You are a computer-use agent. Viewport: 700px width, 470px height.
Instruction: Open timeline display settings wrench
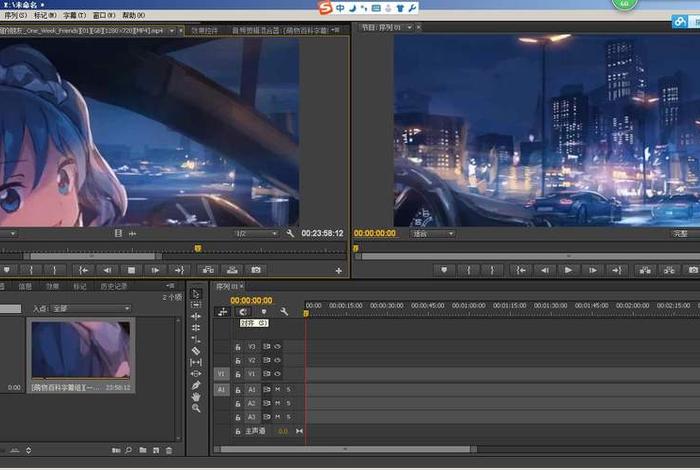click(x=284, y=312)
